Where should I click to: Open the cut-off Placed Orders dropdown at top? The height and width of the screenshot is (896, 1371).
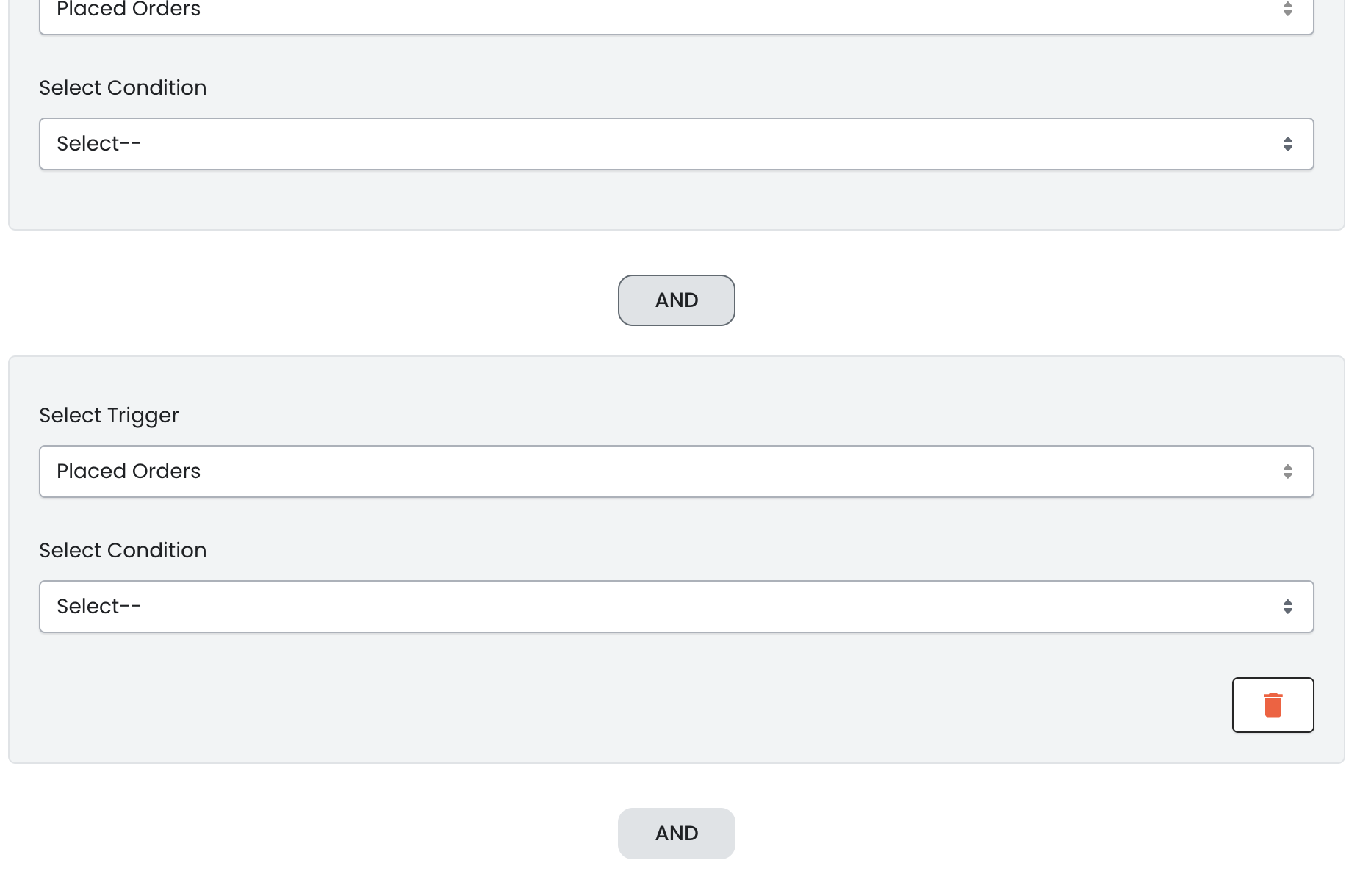[661, 15]
